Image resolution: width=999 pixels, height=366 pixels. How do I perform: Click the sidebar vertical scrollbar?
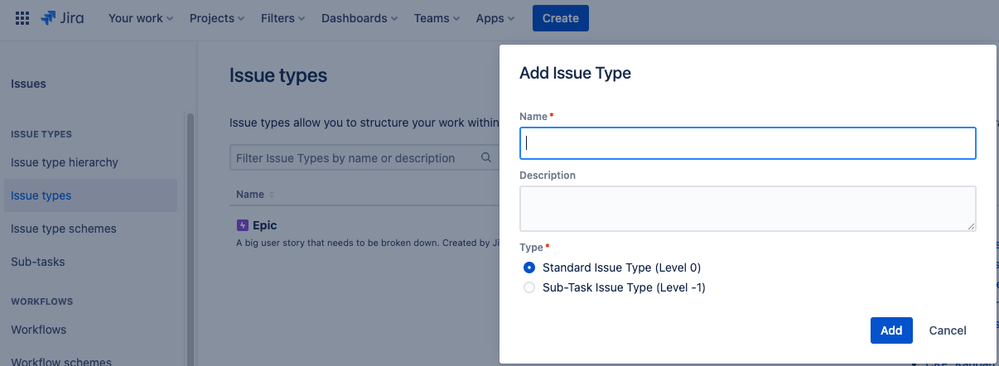(189, 238)
